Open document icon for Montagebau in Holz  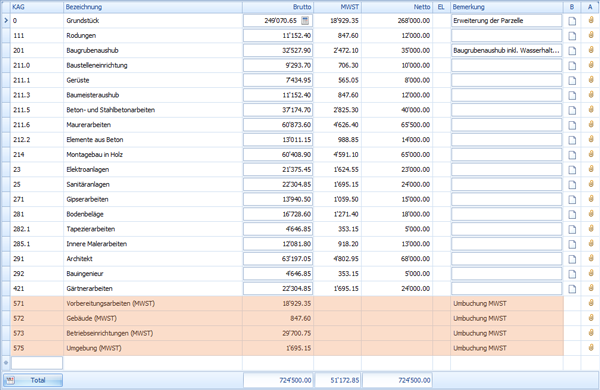[572, 155]
